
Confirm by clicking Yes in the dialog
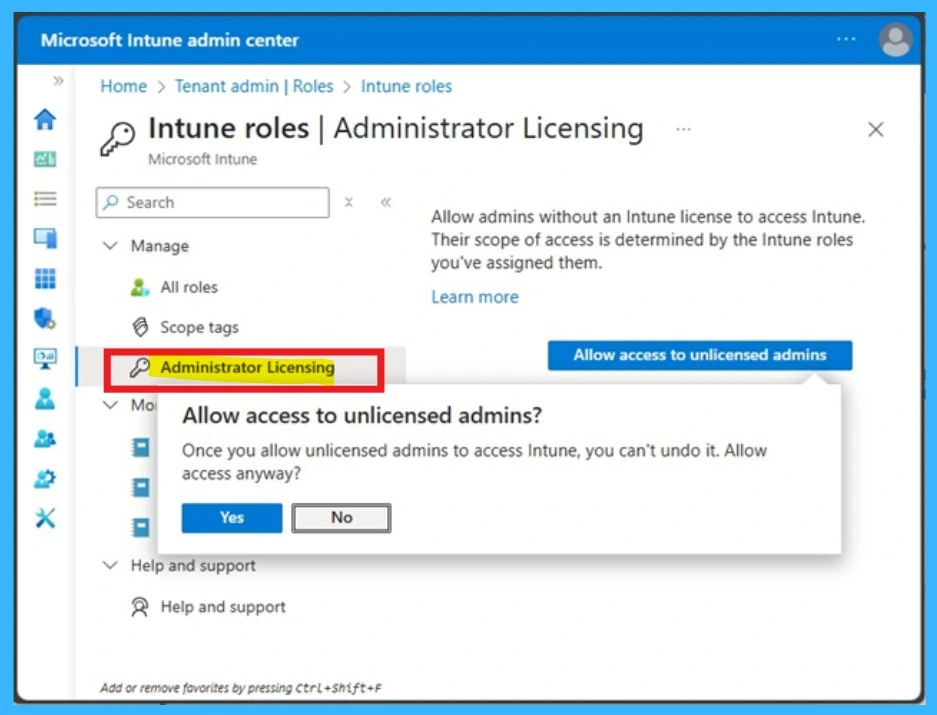pos(231,518)
